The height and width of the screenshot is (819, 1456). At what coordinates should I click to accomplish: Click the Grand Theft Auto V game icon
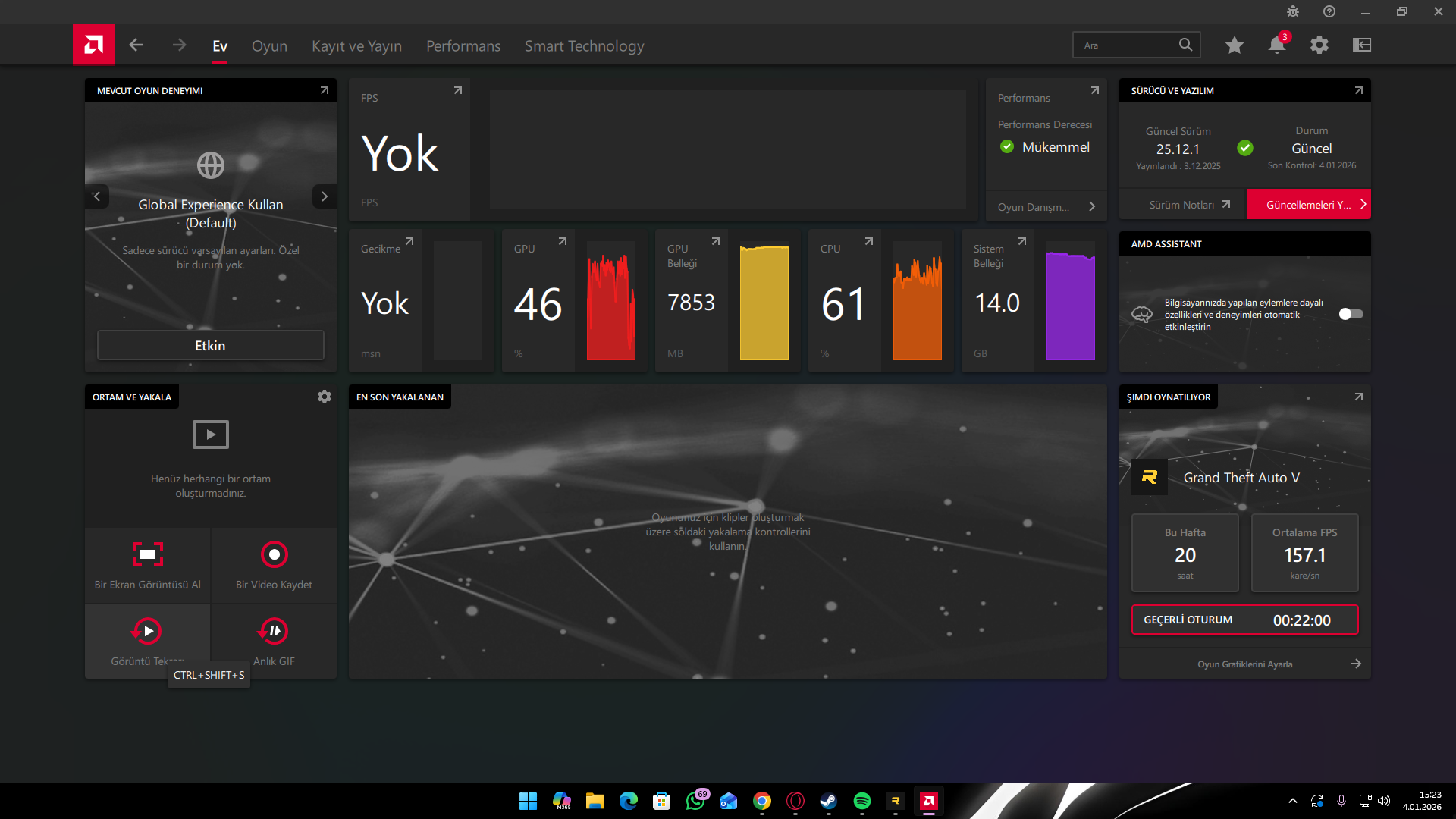1150,477
